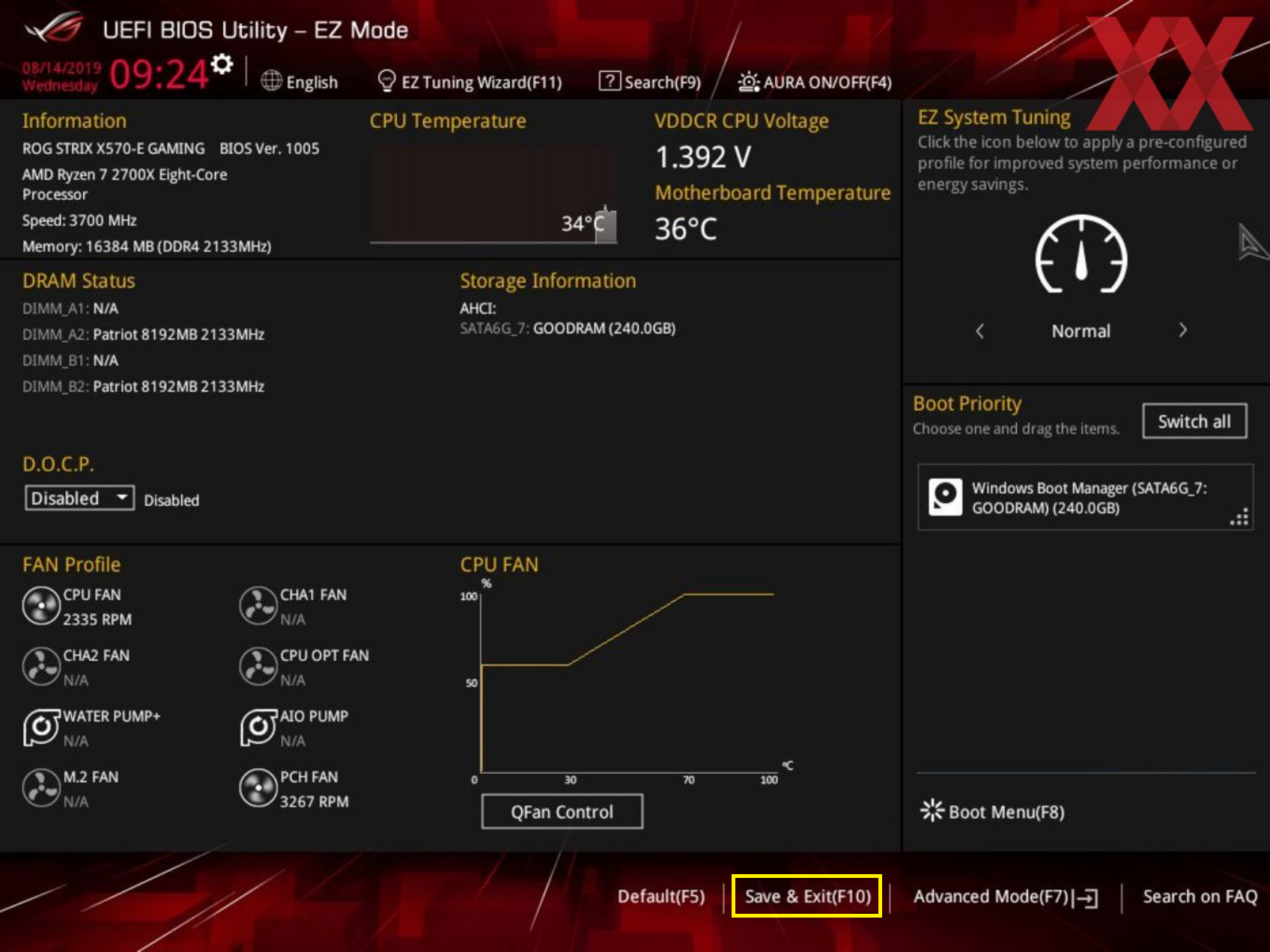Screen dimensions: 1270x952
Task: Click the ROG logo at top left
Action: coord(54,28)
